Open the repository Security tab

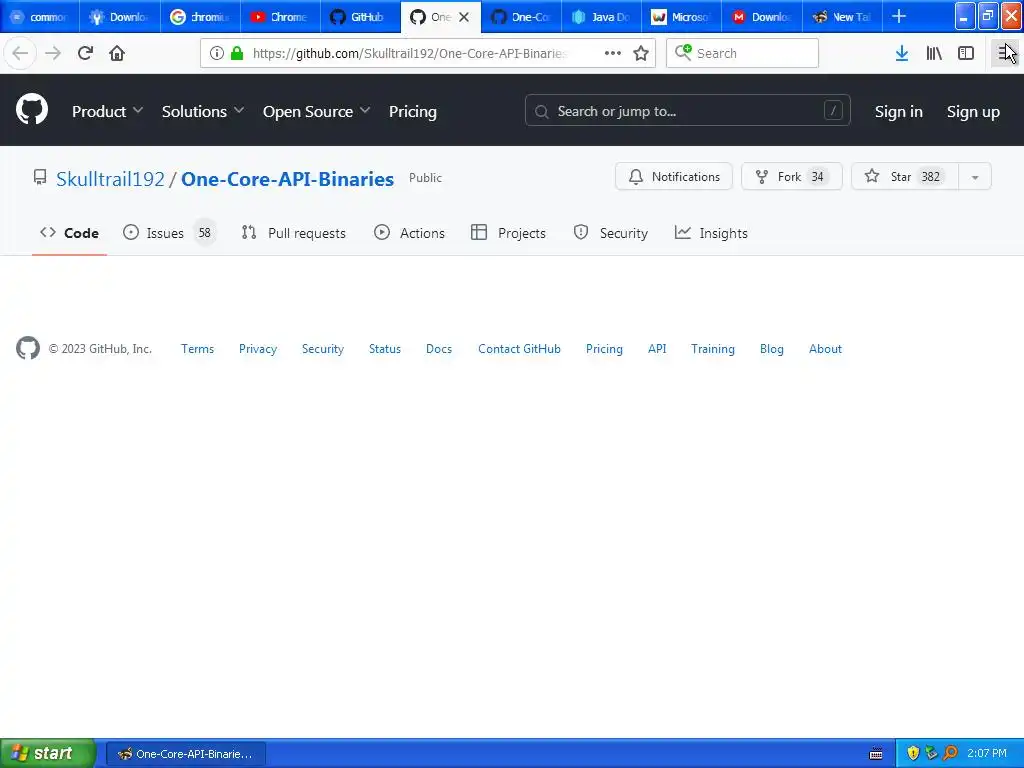pos(611,232)
